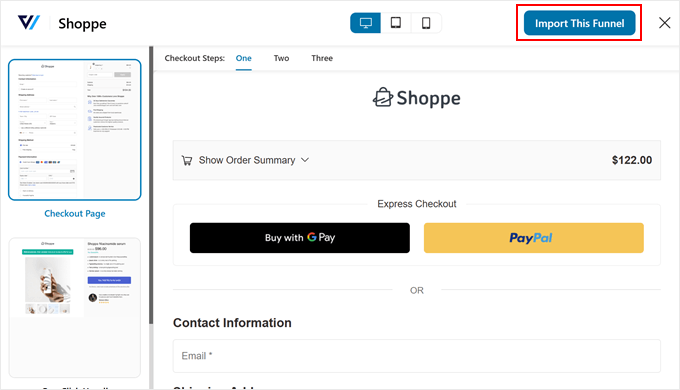Click Contact Information heading
This screenshot has height=390, width=680.
tap(232, 323)
